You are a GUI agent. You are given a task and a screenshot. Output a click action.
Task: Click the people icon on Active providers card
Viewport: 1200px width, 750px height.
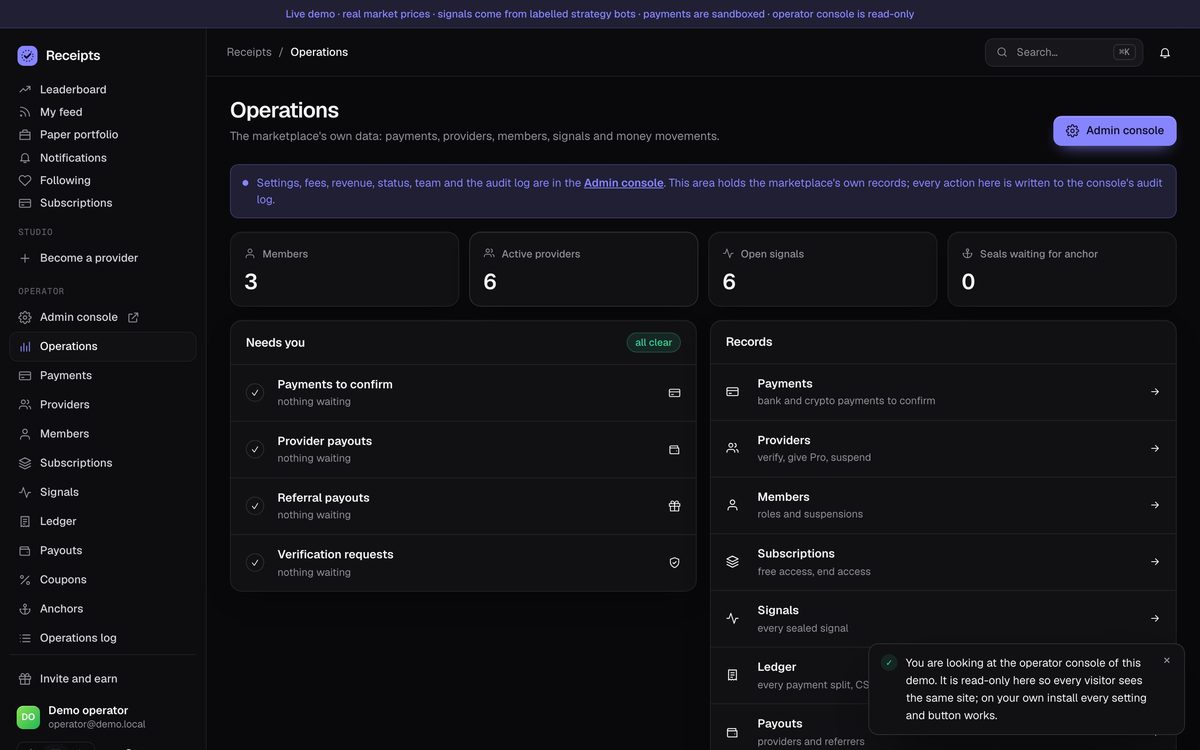tap(489, 254)
